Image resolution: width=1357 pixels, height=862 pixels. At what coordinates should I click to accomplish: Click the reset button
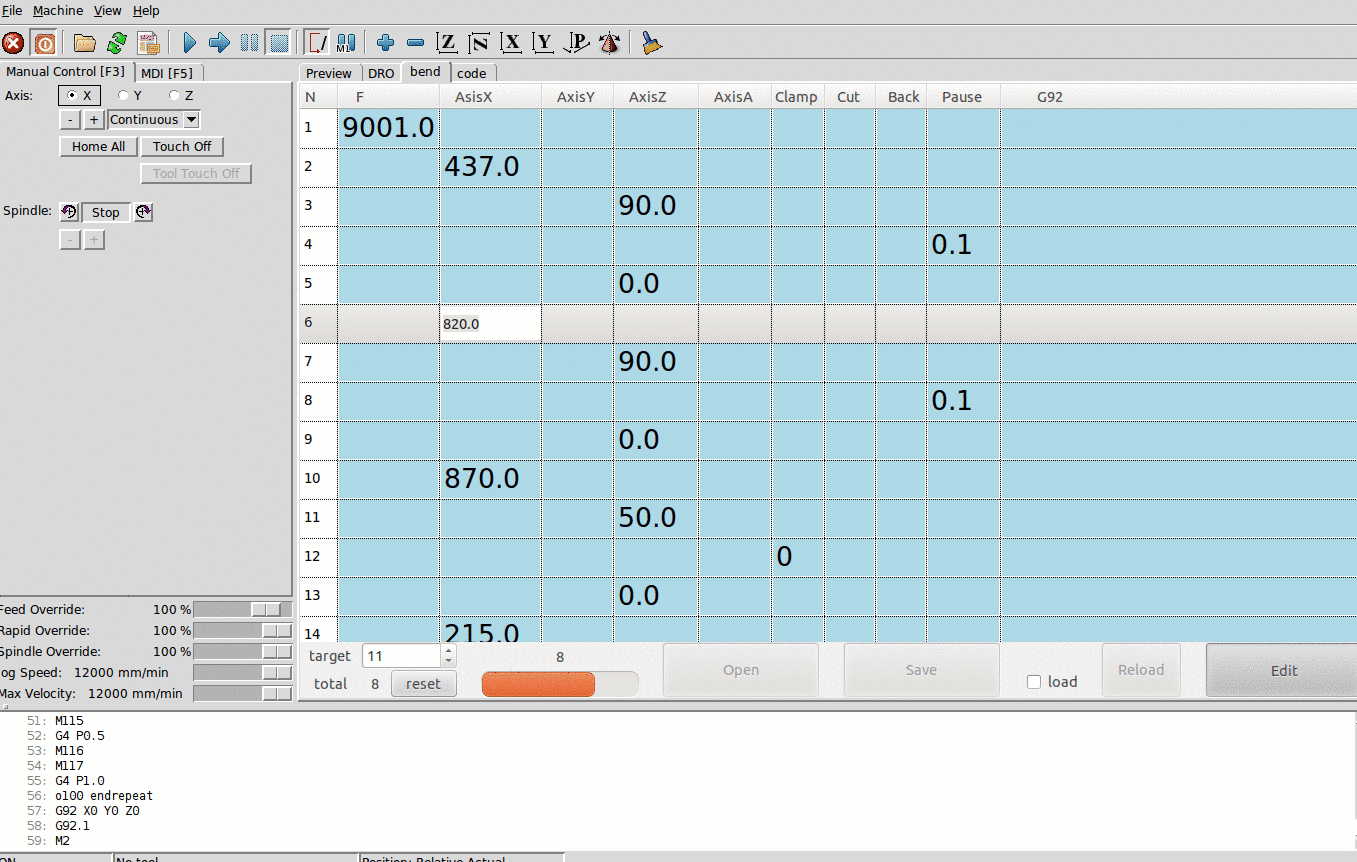click(423, 684)
